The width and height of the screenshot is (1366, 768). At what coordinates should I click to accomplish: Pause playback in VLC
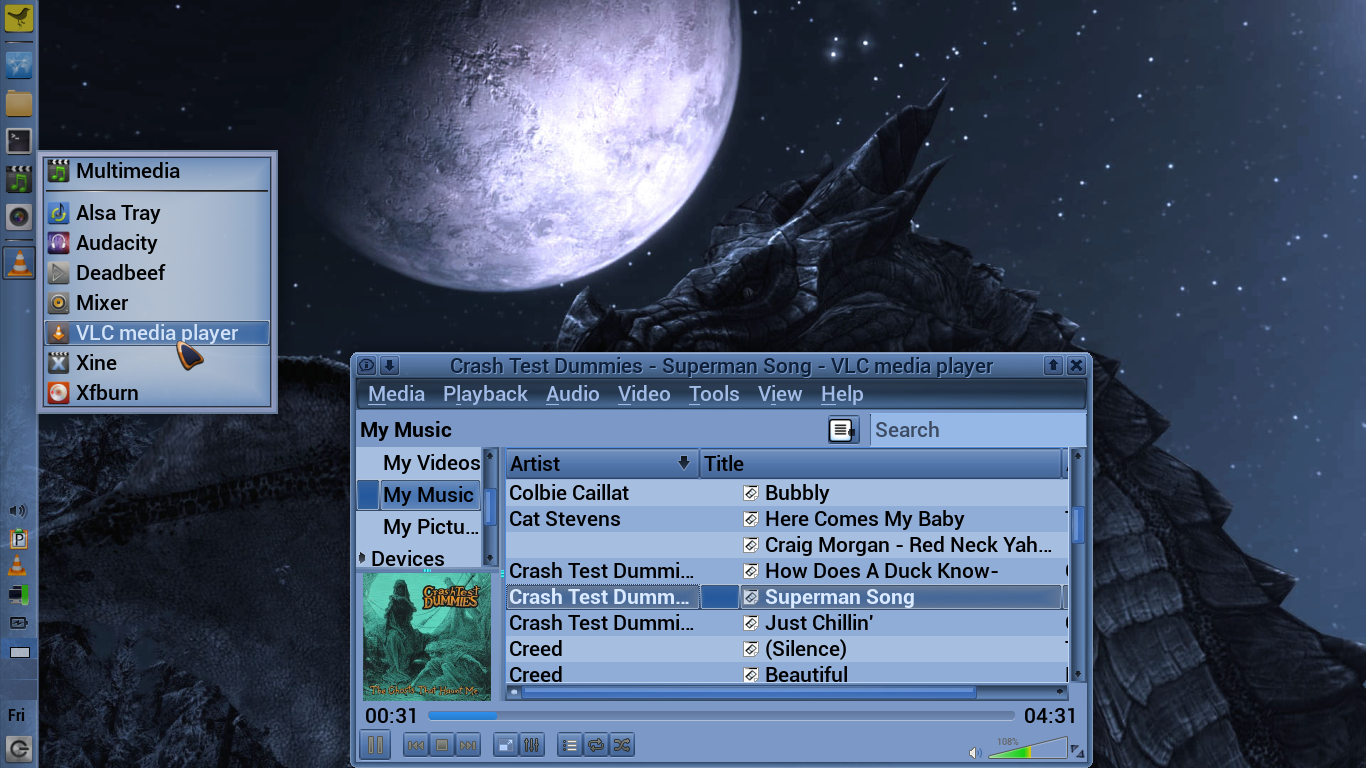[375, 745]
